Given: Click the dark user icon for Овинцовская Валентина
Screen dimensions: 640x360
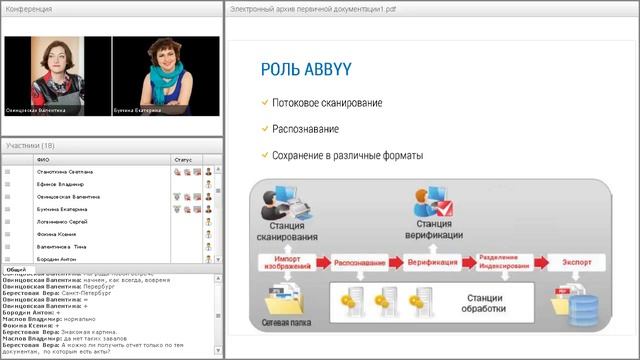Looking at the screenshot, I should (209, 197).
